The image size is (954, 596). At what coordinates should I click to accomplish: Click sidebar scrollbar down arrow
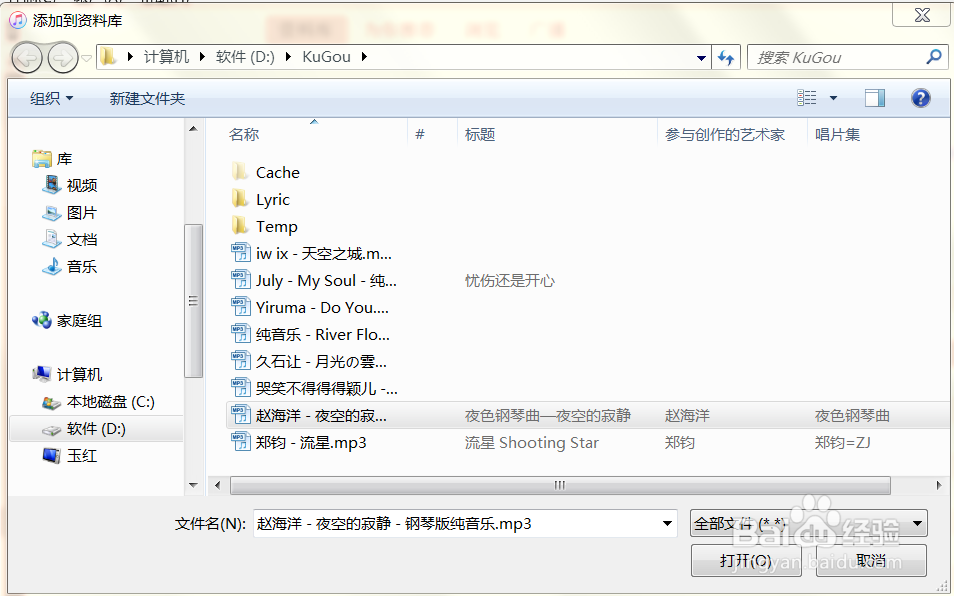coord(193,485)
